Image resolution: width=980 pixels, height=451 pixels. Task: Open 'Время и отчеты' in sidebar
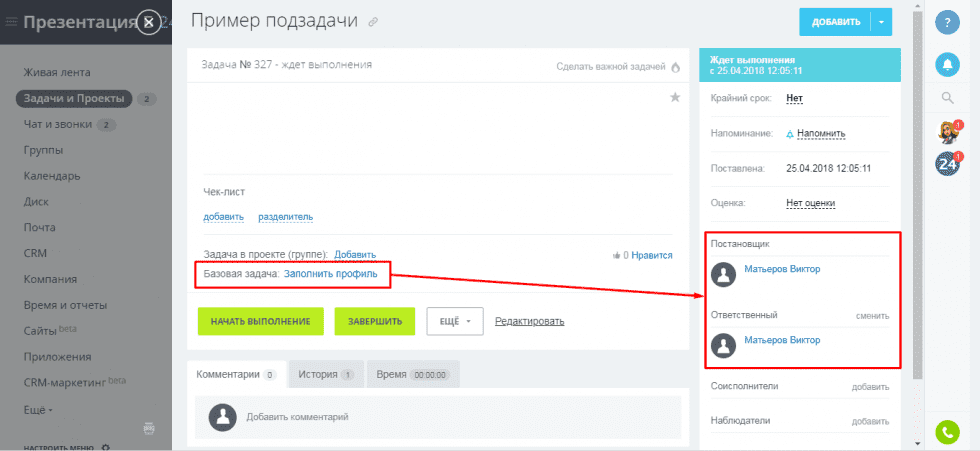tap(66, 305)
